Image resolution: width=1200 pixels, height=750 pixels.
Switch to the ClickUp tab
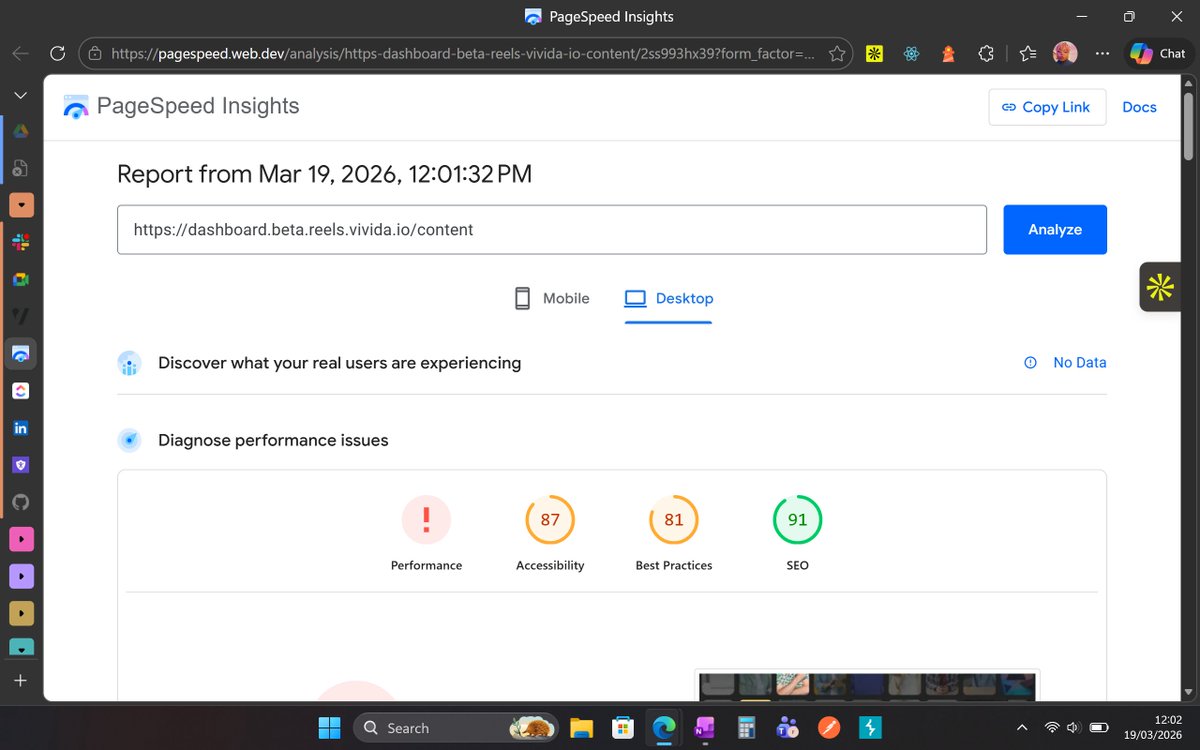(x=21, y=390)
